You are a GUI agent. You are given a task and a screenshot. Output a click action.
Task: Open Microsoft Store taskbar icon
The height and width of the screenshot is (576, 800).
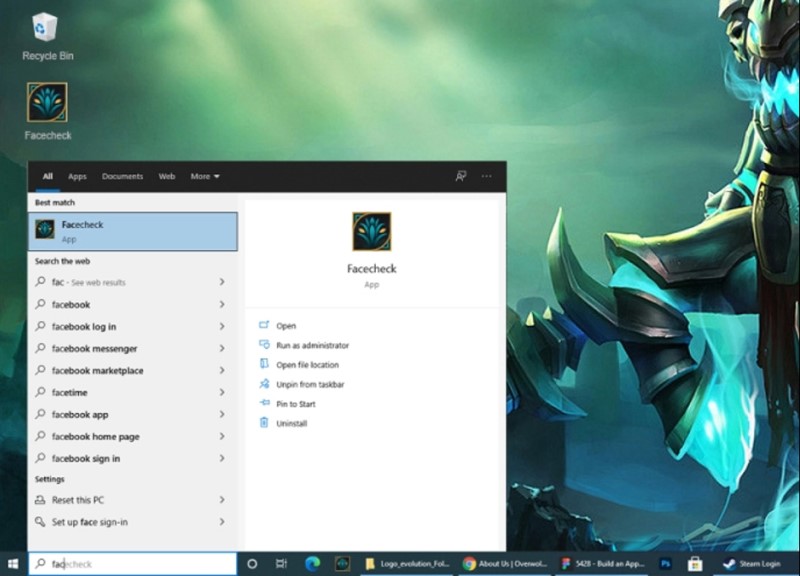click(694, 564)
